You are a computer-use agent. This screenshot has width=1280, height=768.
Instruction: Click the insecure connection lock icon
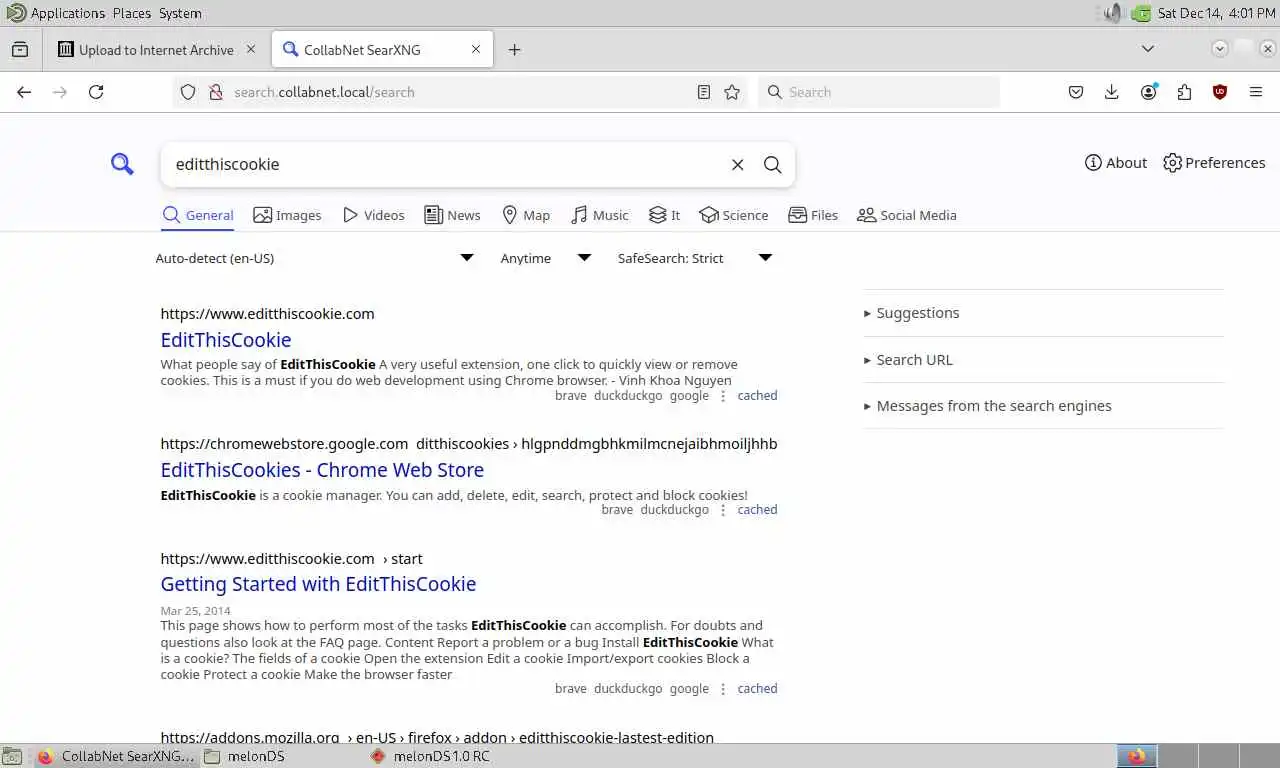(x=215, y=92)
